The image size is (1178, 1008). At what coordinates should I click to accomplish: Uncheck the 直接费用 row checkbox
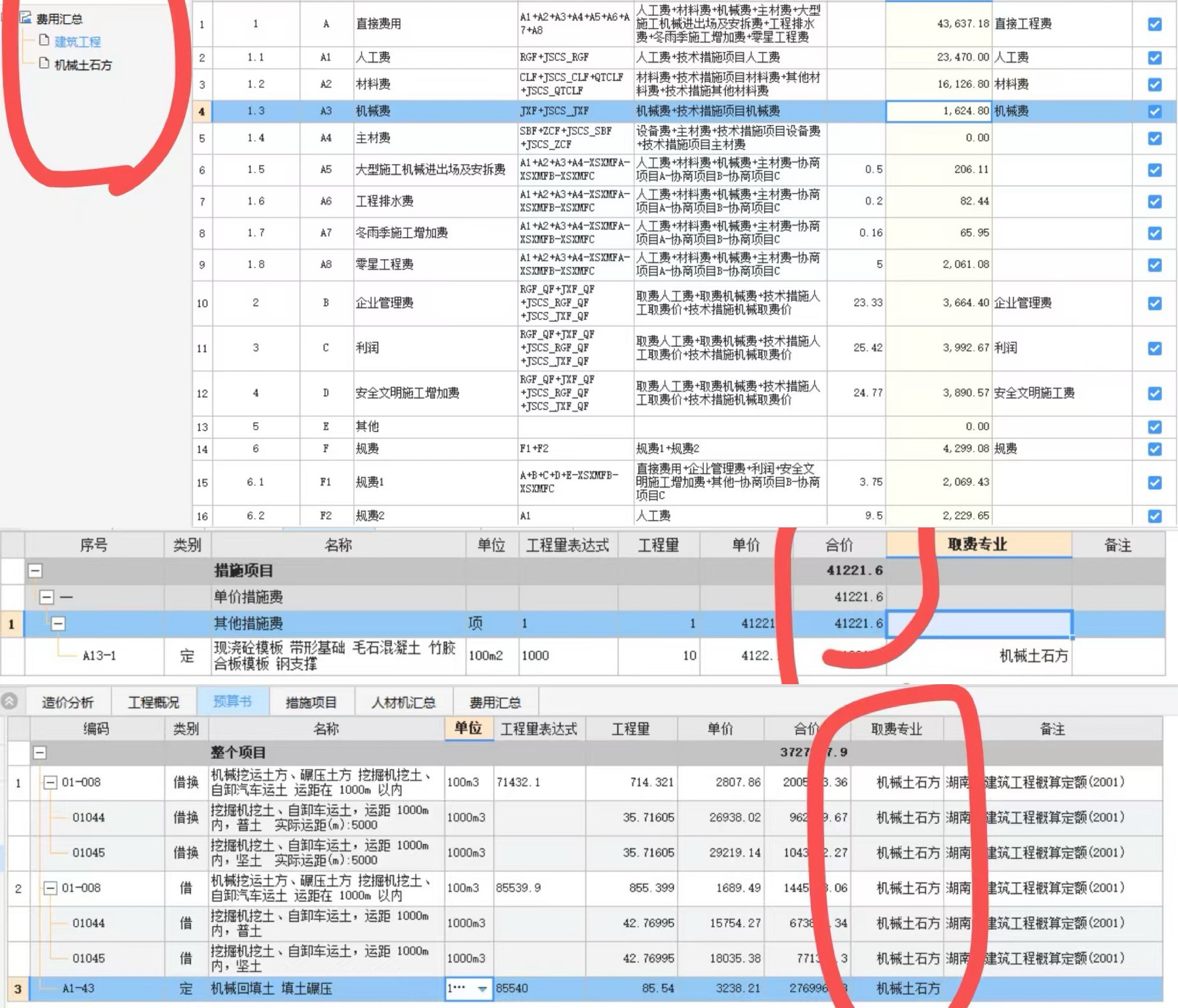1154,24
